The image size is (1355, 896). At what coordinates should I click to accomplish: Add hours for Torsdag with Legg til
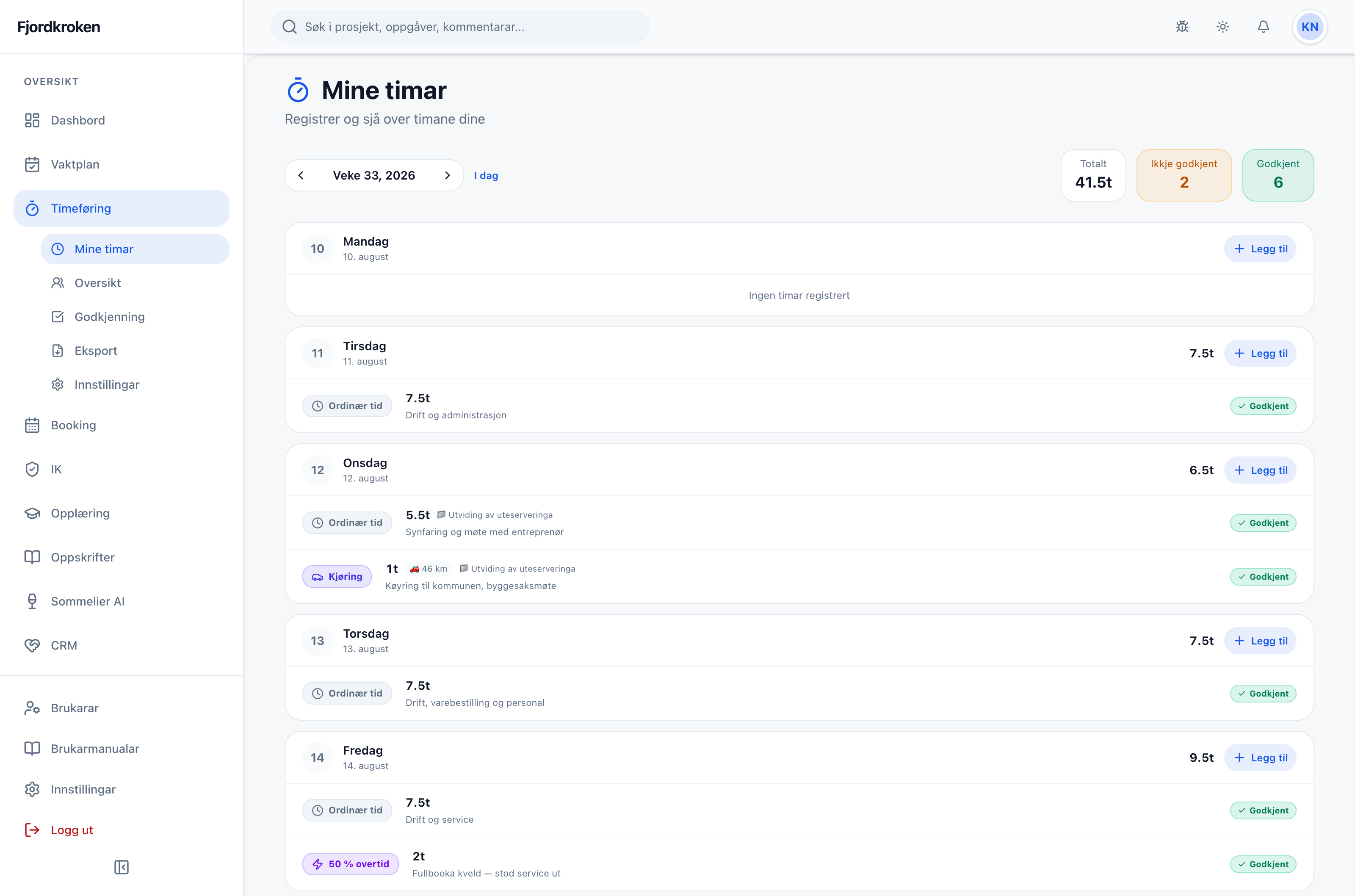(1260, 641)
